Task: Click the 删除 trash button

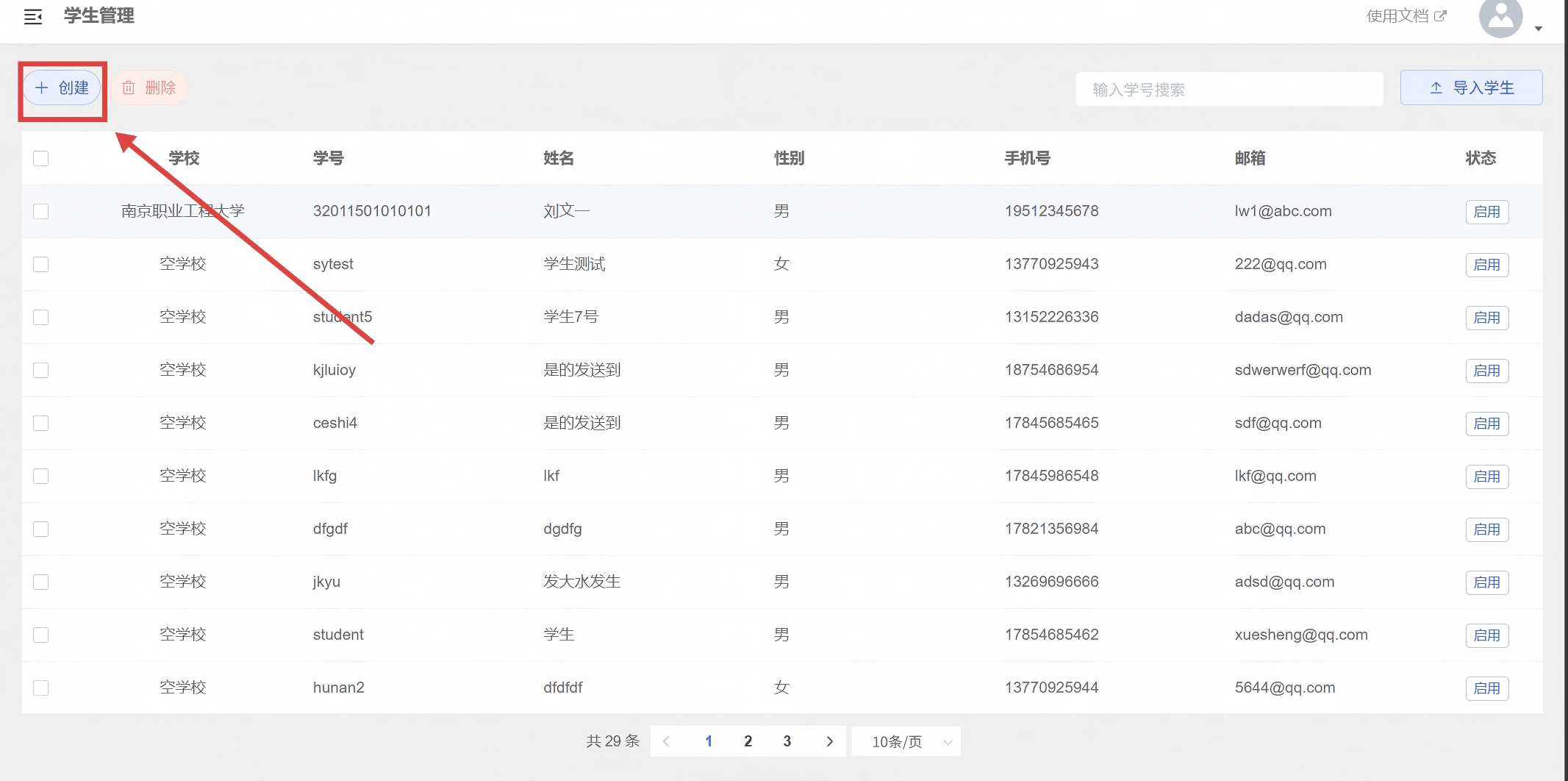Action: coord(149,88)
